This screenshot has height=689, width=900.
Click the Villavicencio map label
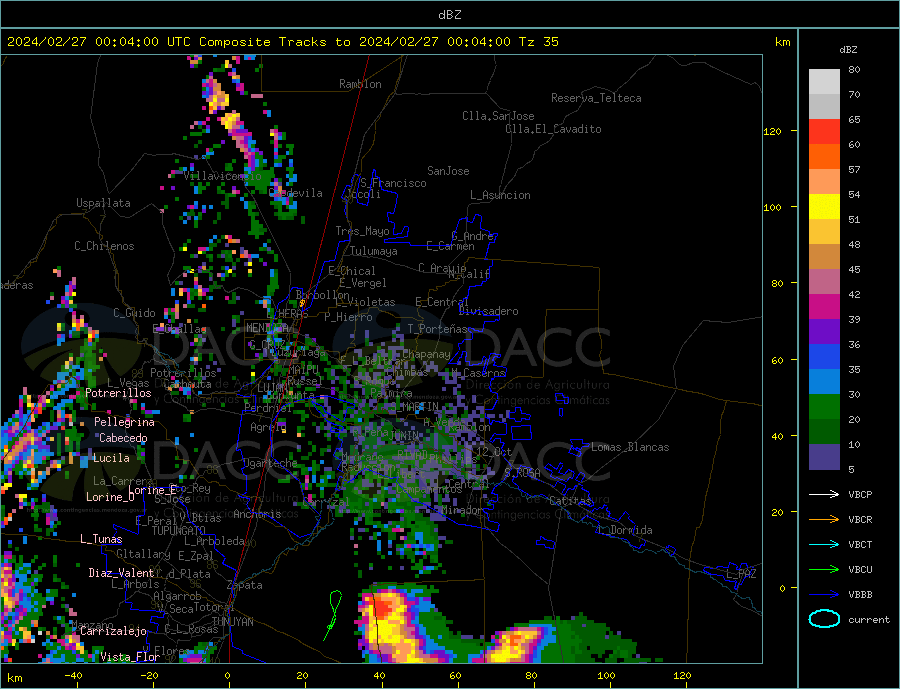pyautogui.click(x=222, y=176)
